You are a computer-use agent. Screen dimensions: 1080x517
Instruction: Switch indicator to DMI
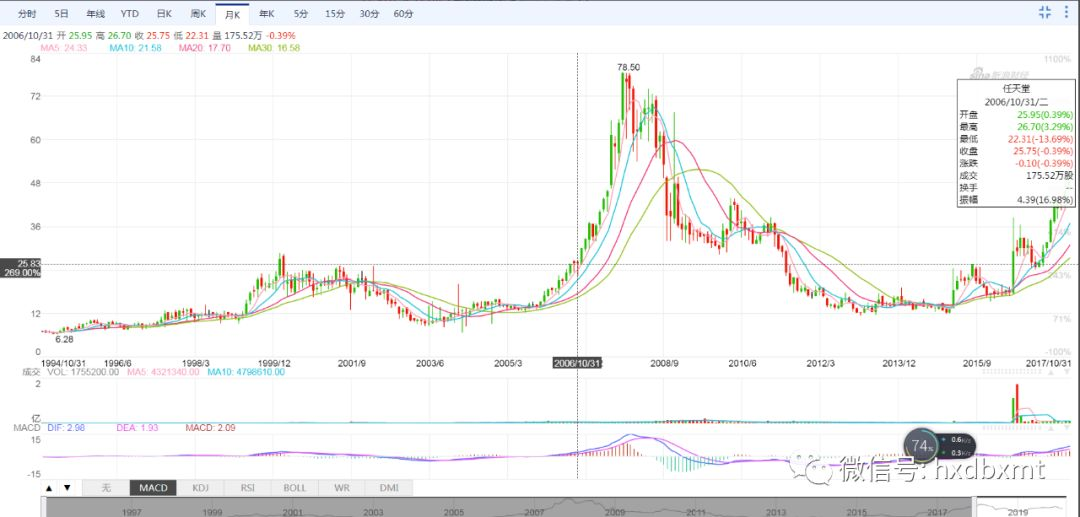tap(389, 487)
